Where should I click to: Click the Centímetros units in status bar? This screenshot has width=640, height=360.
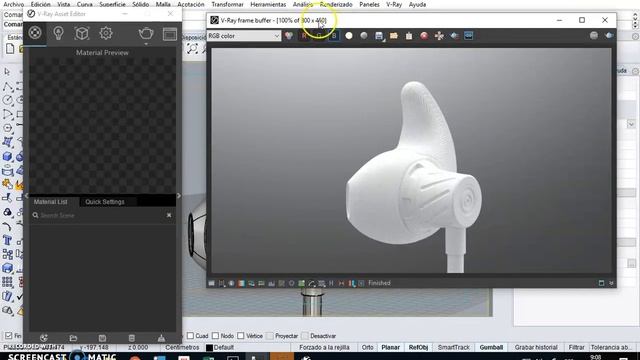(182, 347)
